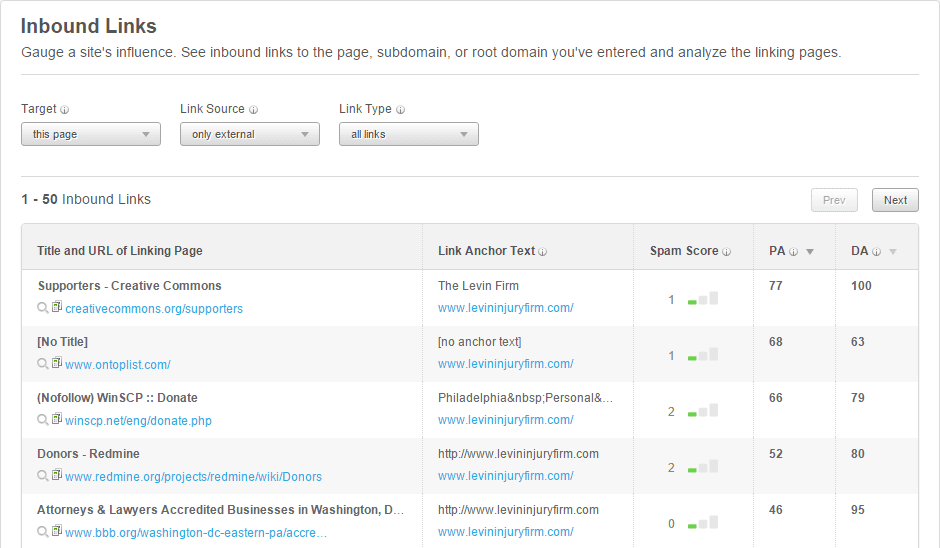Screen dimensions: 940x548
Task: Click info icon beside Link Type label
Action: tap(400, 110)
